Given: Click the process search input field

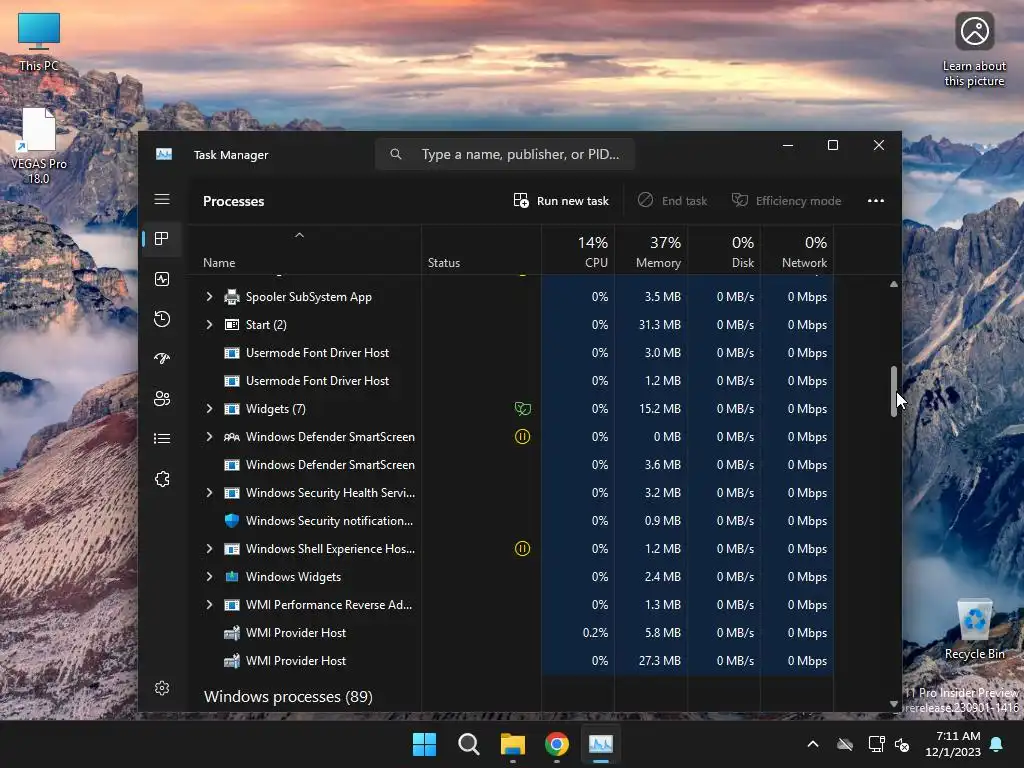Looking at the screenshot, I should (x=504, y=154).
